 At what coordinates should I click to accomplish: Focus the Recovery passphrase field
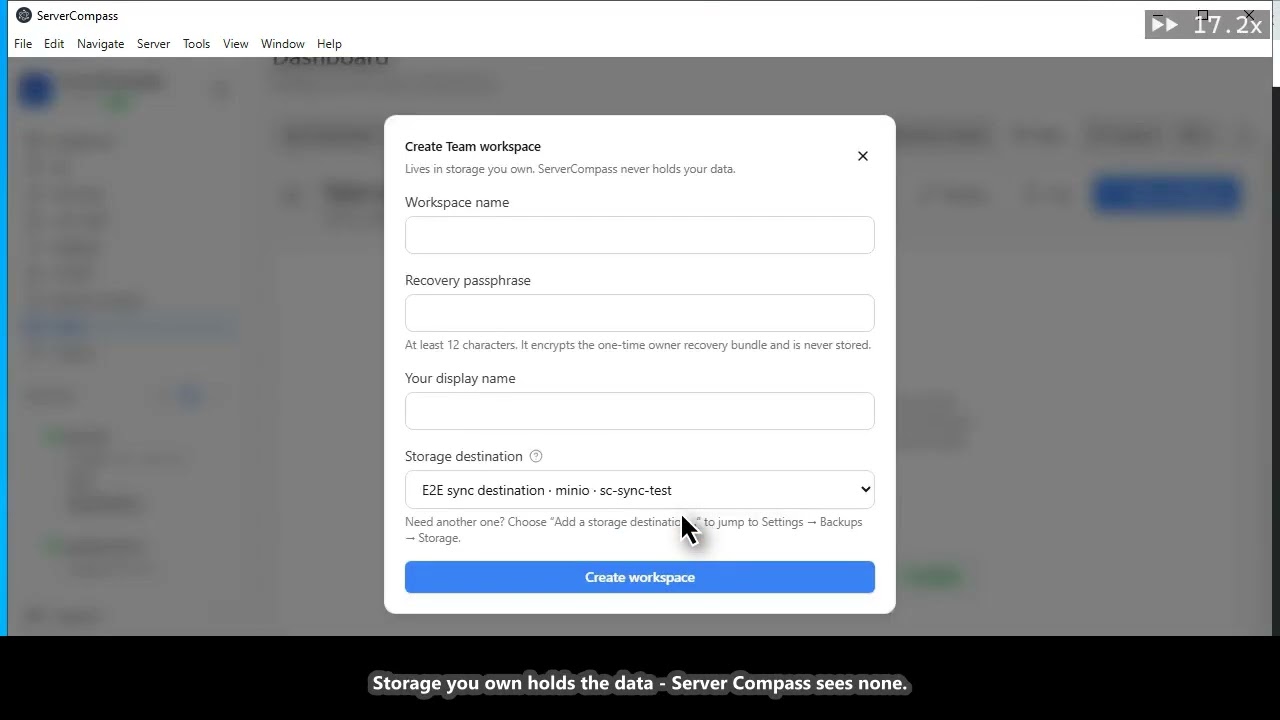click(x=640, y=313)
